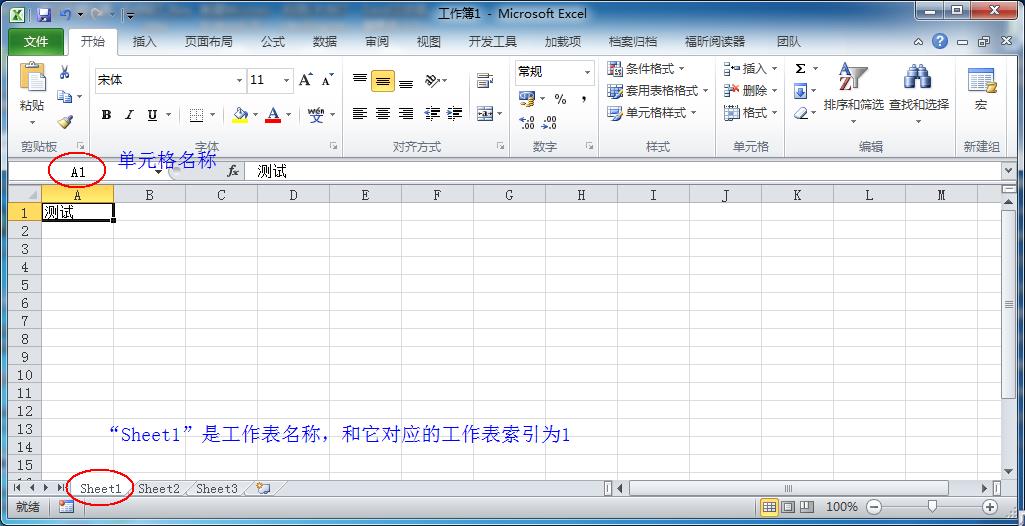1025x526 pixels.
Task: Click the Clear eraser icon
Action: coord(801,113)
